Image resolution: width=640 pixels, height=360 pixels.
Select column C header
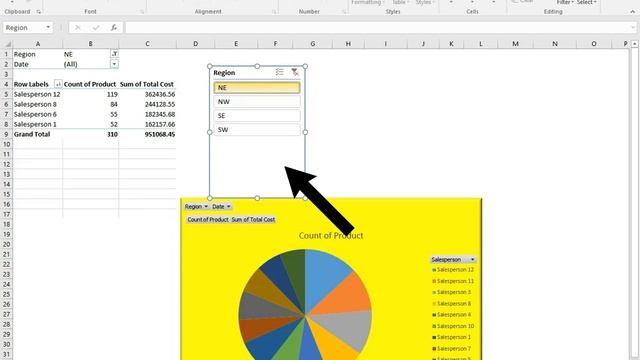147,44
